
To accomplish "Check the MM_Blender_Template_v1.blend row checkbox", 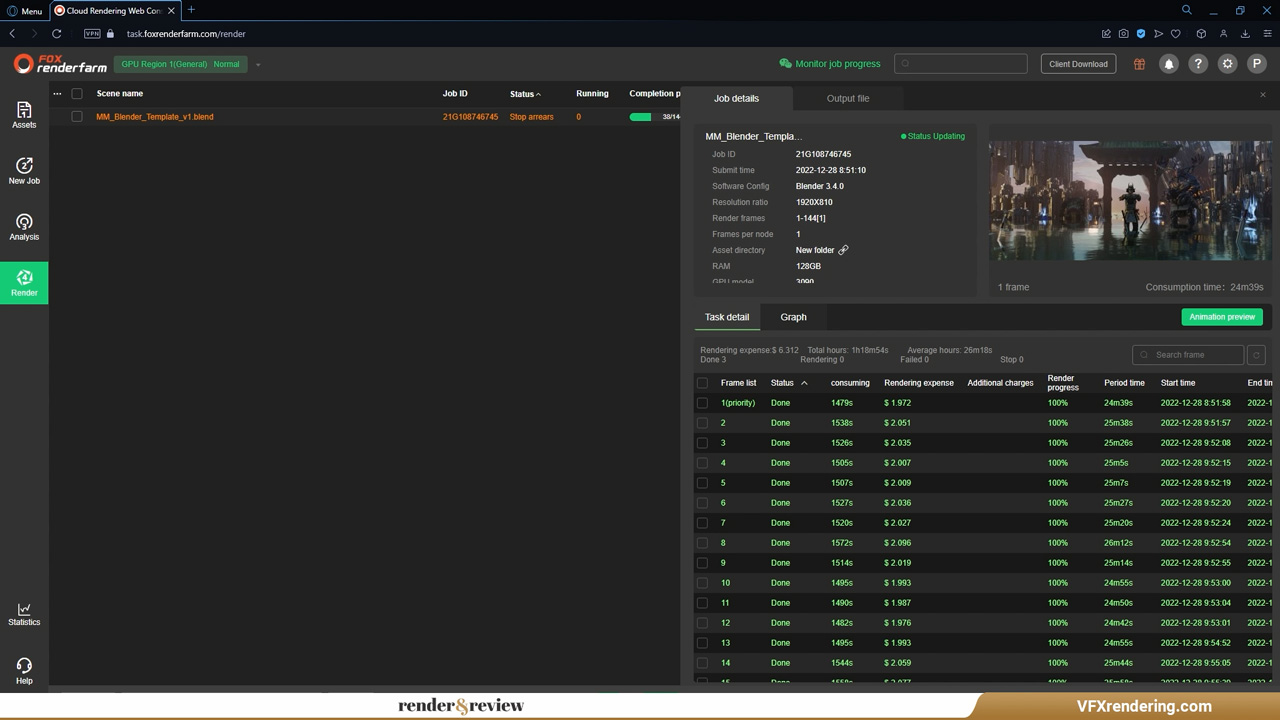I will click(77, 117).
